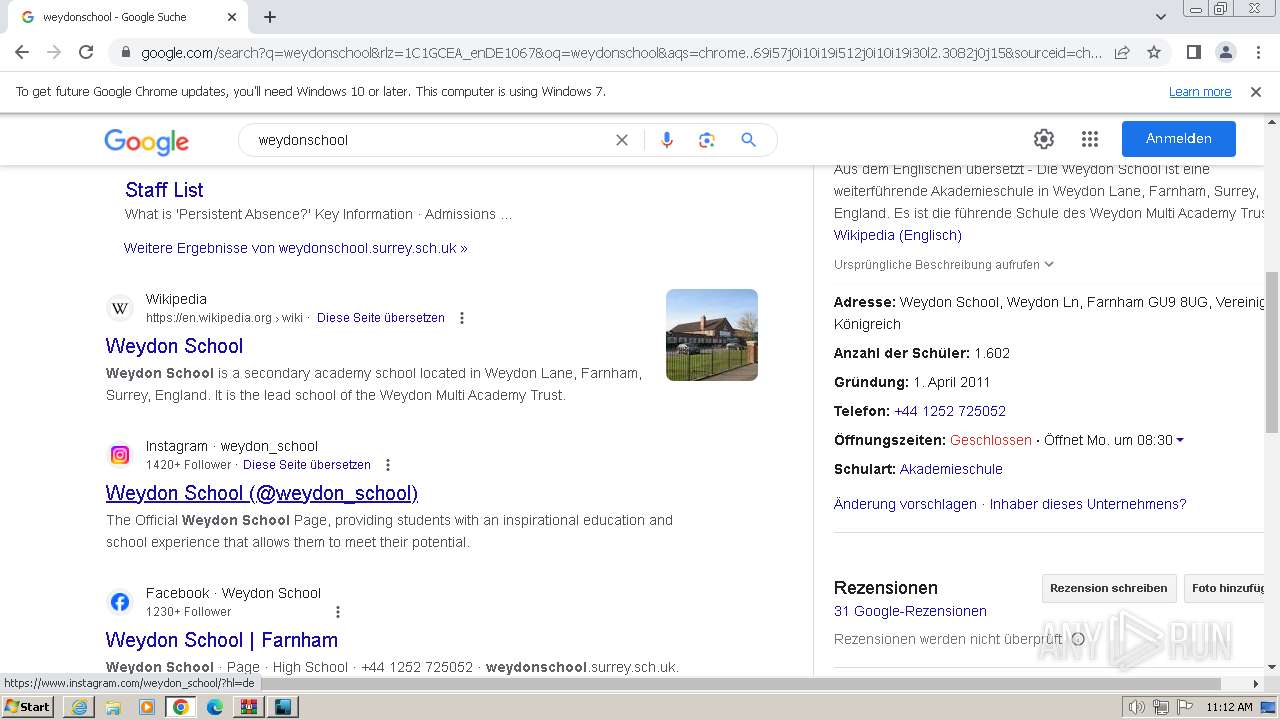Open Weydon School building thumbnail
Screen dimensions: 1280x720
click(x=712, y=335)
